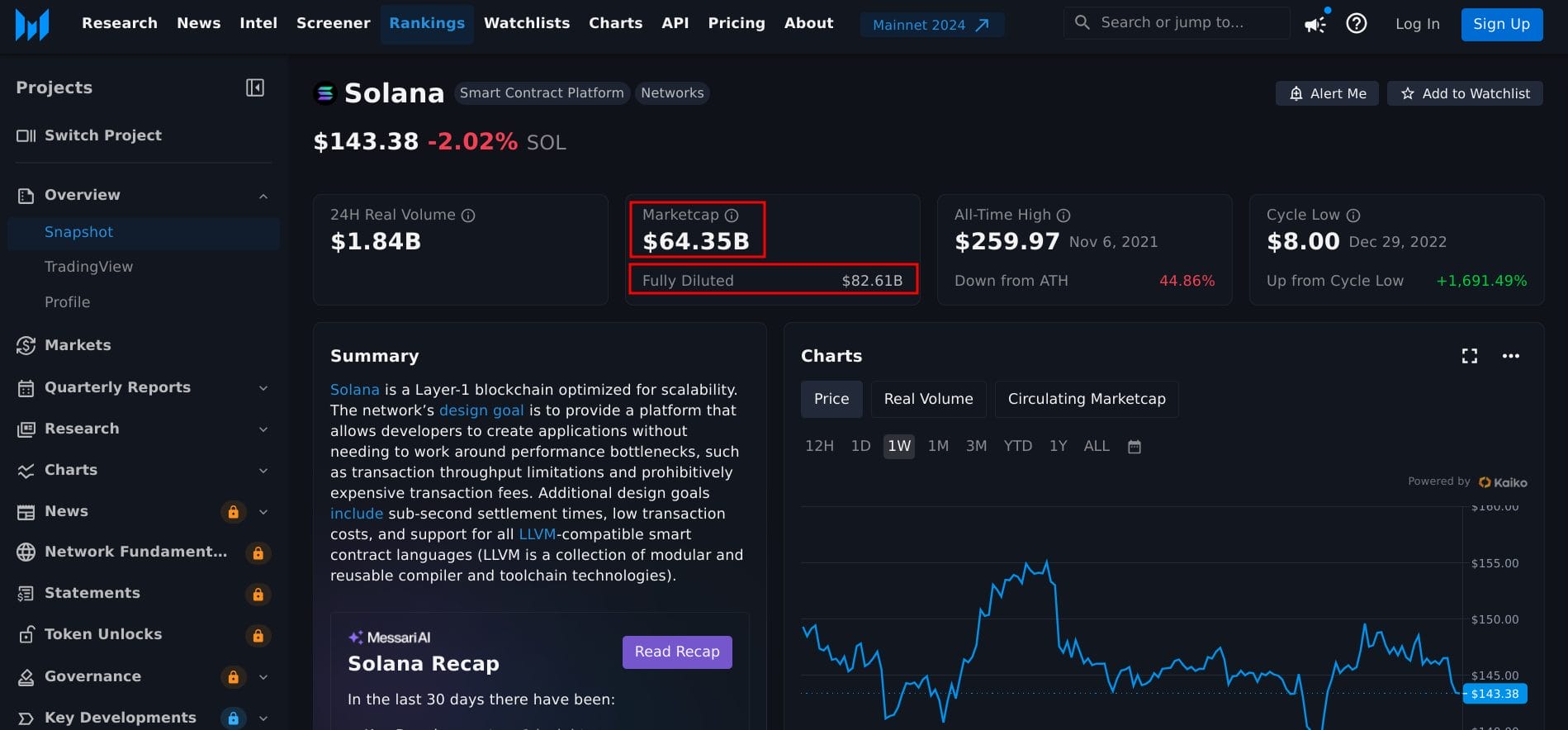Image resolution: width=1568 pixels, height=730 pixels.
Task: Click the Sign Up button
Action: (x=1502, y=24)
